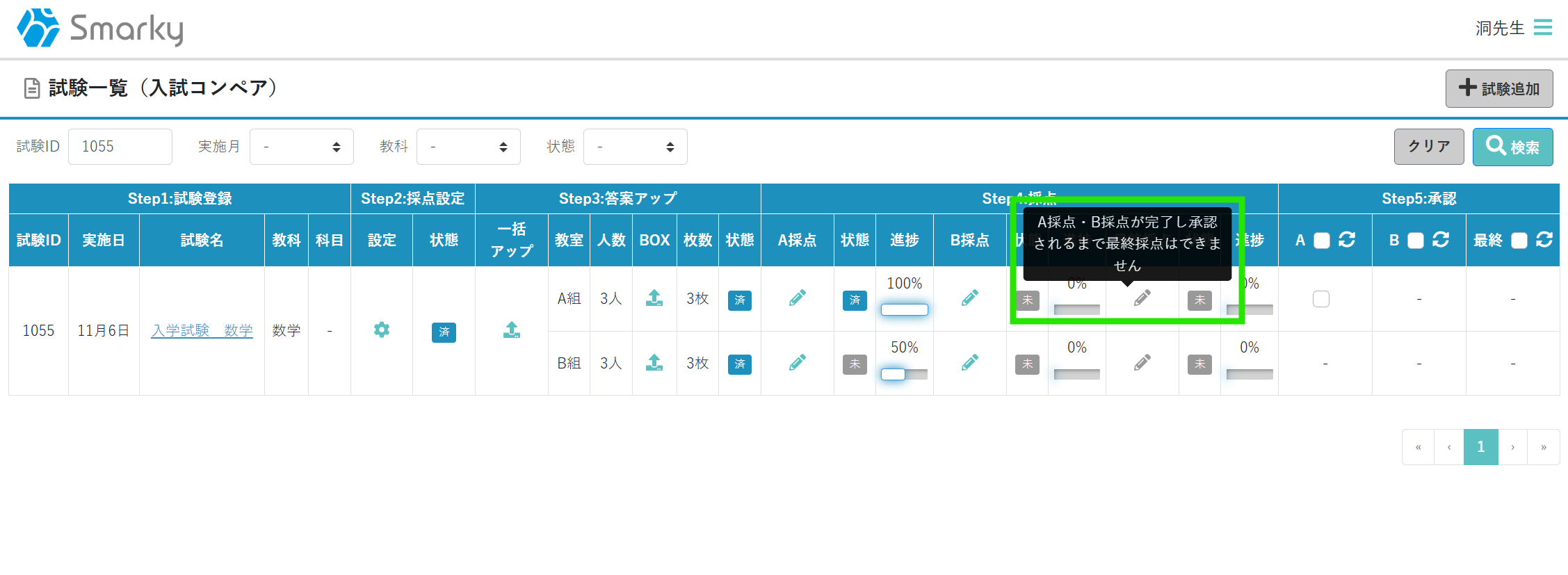Screen dimensions: 1568x575
Task: Go to the next page in pagination
Action: (x=1512, y=447)
